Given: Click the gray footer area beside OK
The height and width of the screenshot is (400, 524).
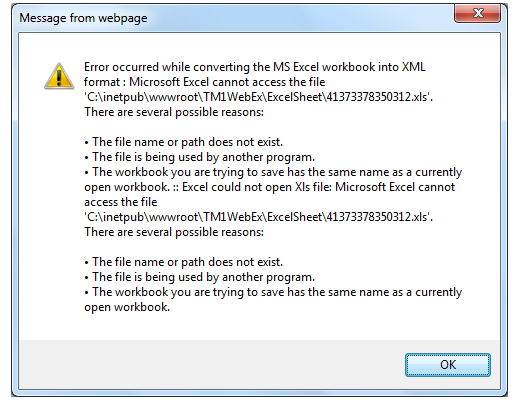Looking at the screenshot, I should (x=212, y=365).
